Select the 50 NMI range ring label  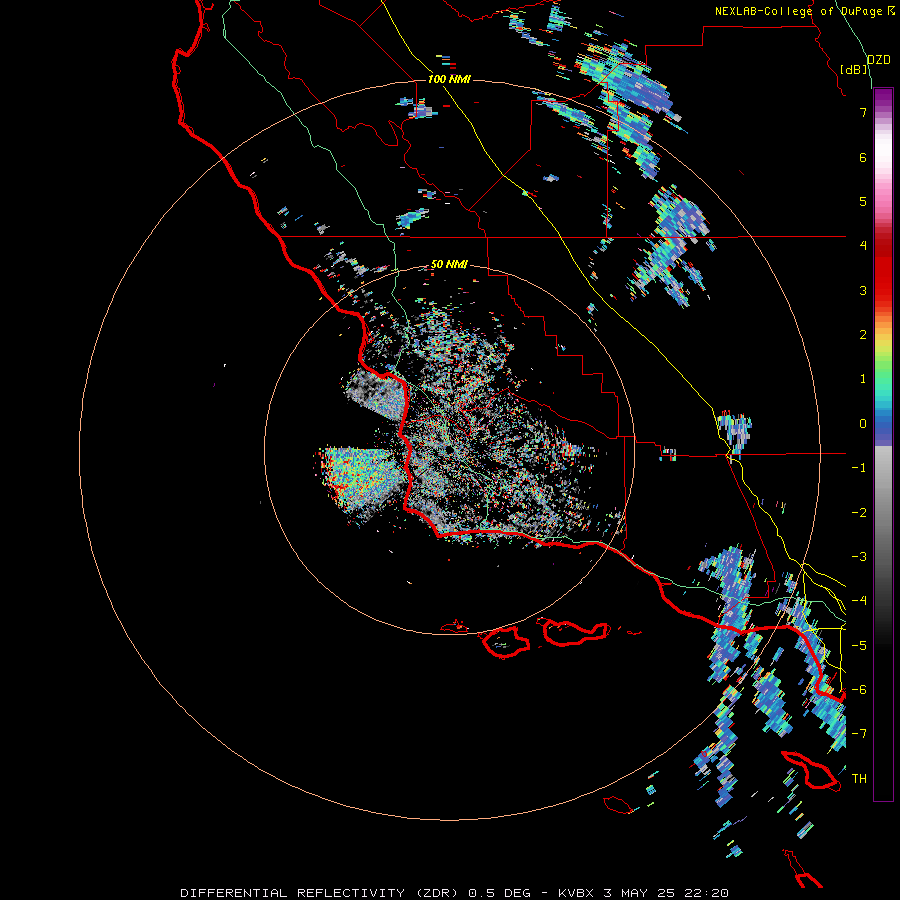tap(449, 264)
